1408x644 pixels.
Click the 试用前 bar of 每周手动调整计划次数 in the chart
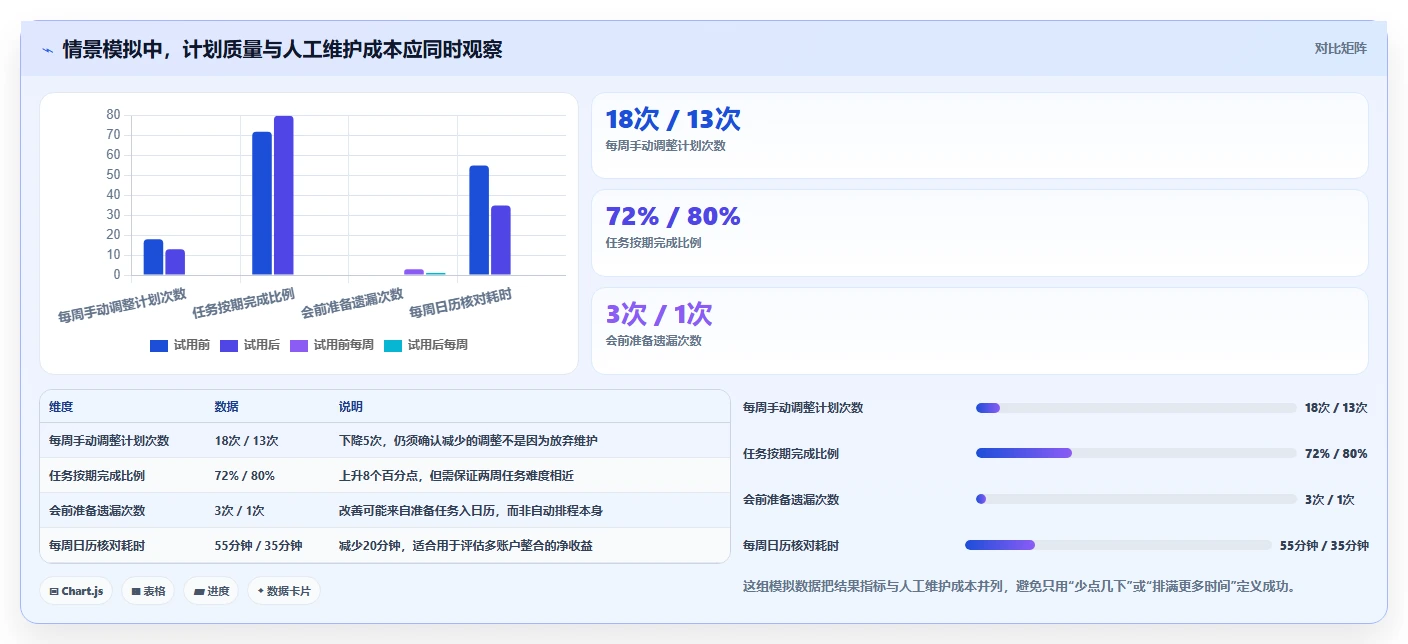click(153, 257)
